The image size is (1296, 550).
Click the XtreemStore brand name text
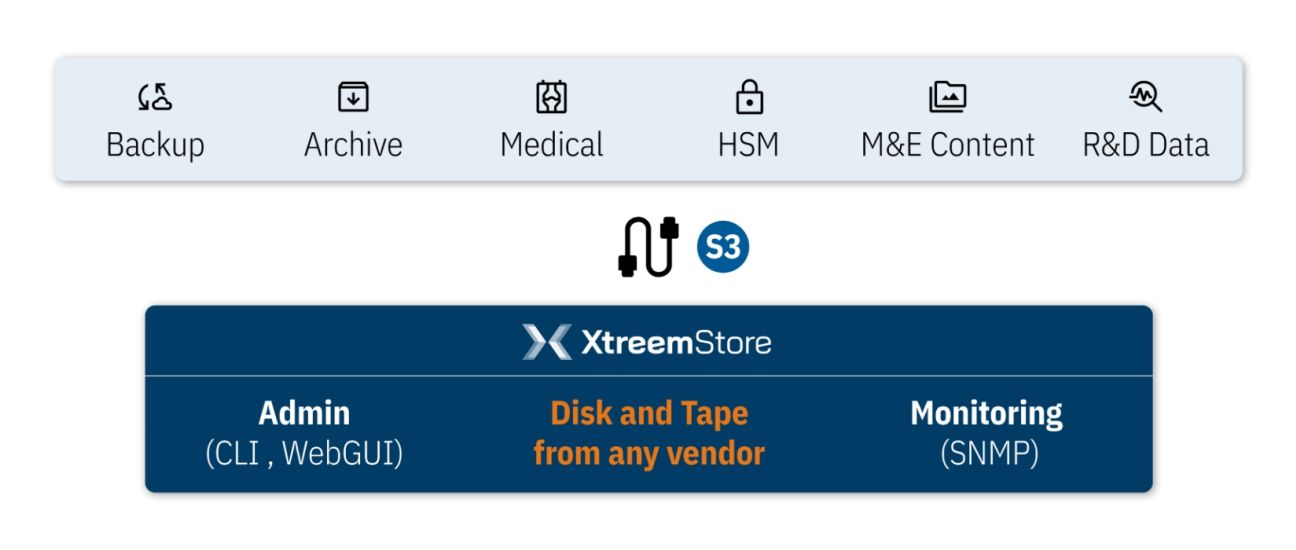coord(676,344)
